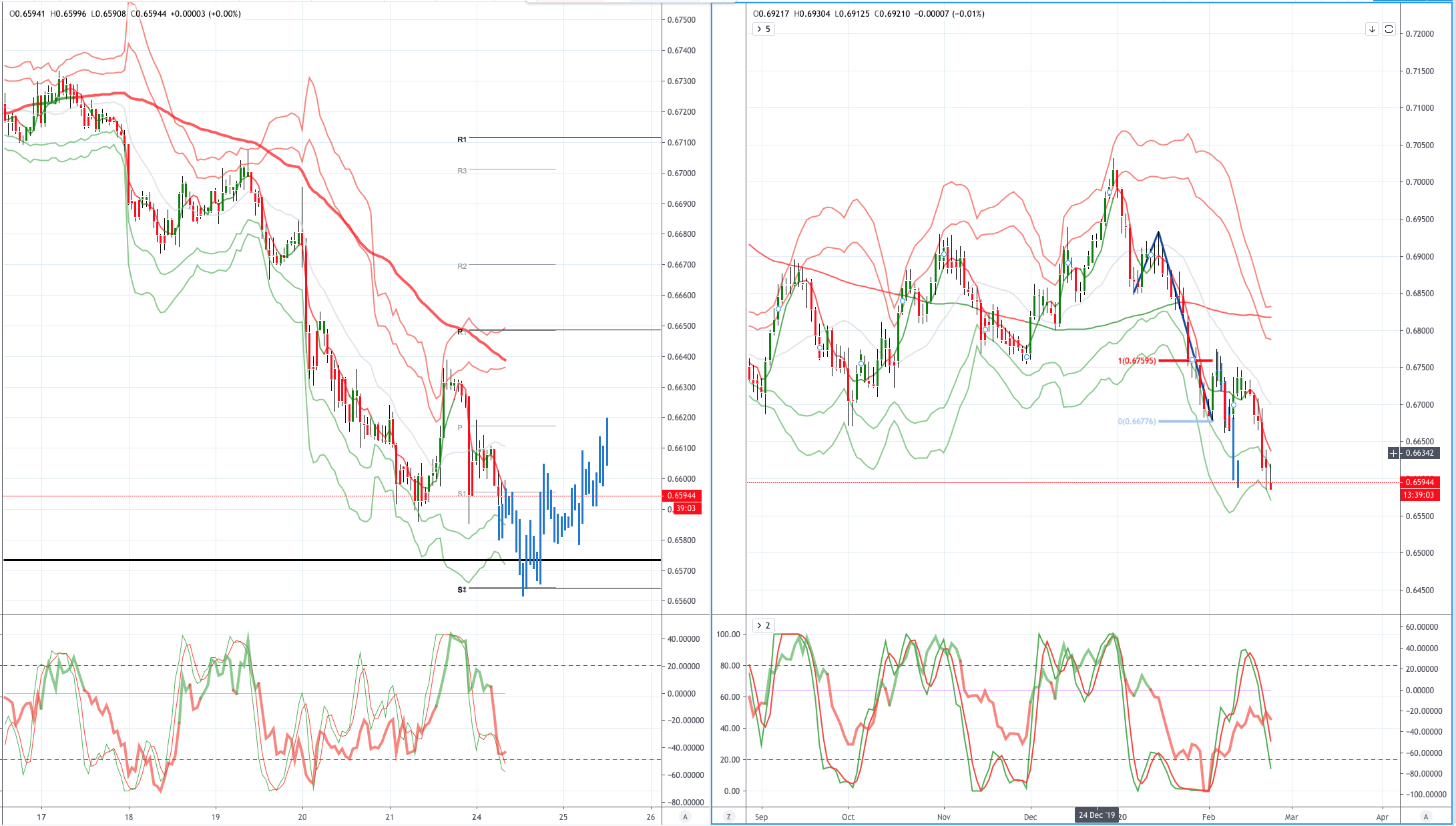Click the '24 Dec '19' date marker

click(x=1097, y=815)
